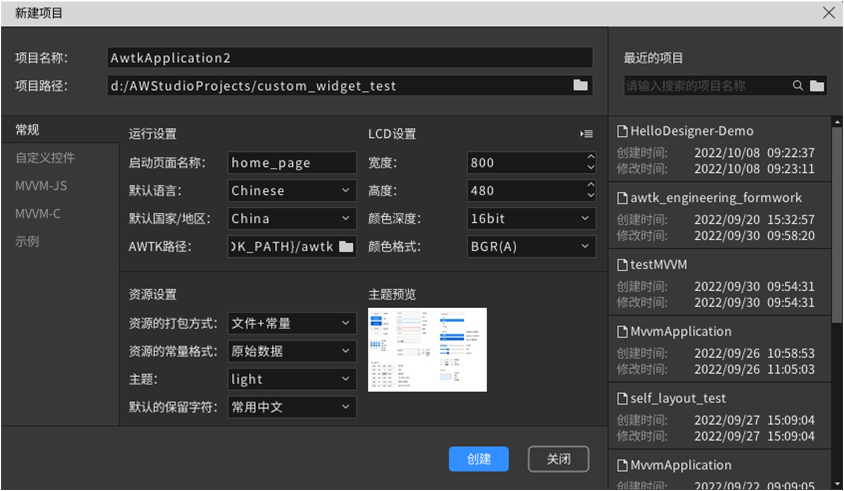
Task: Browse folder icon in AWTK path field
Action: (346, 247)
